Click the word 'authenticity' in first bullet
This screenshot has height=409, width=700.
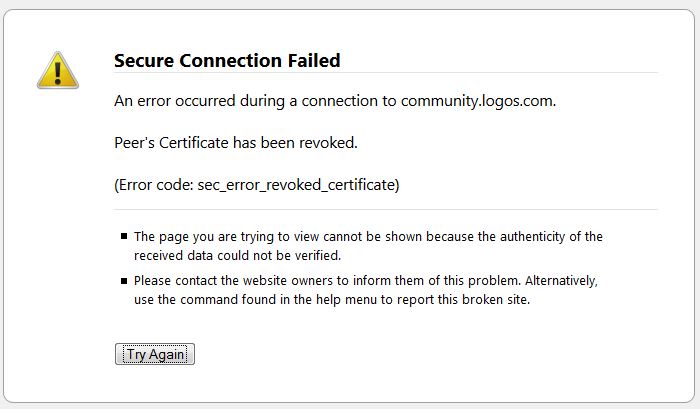click(x=533, y=237)
